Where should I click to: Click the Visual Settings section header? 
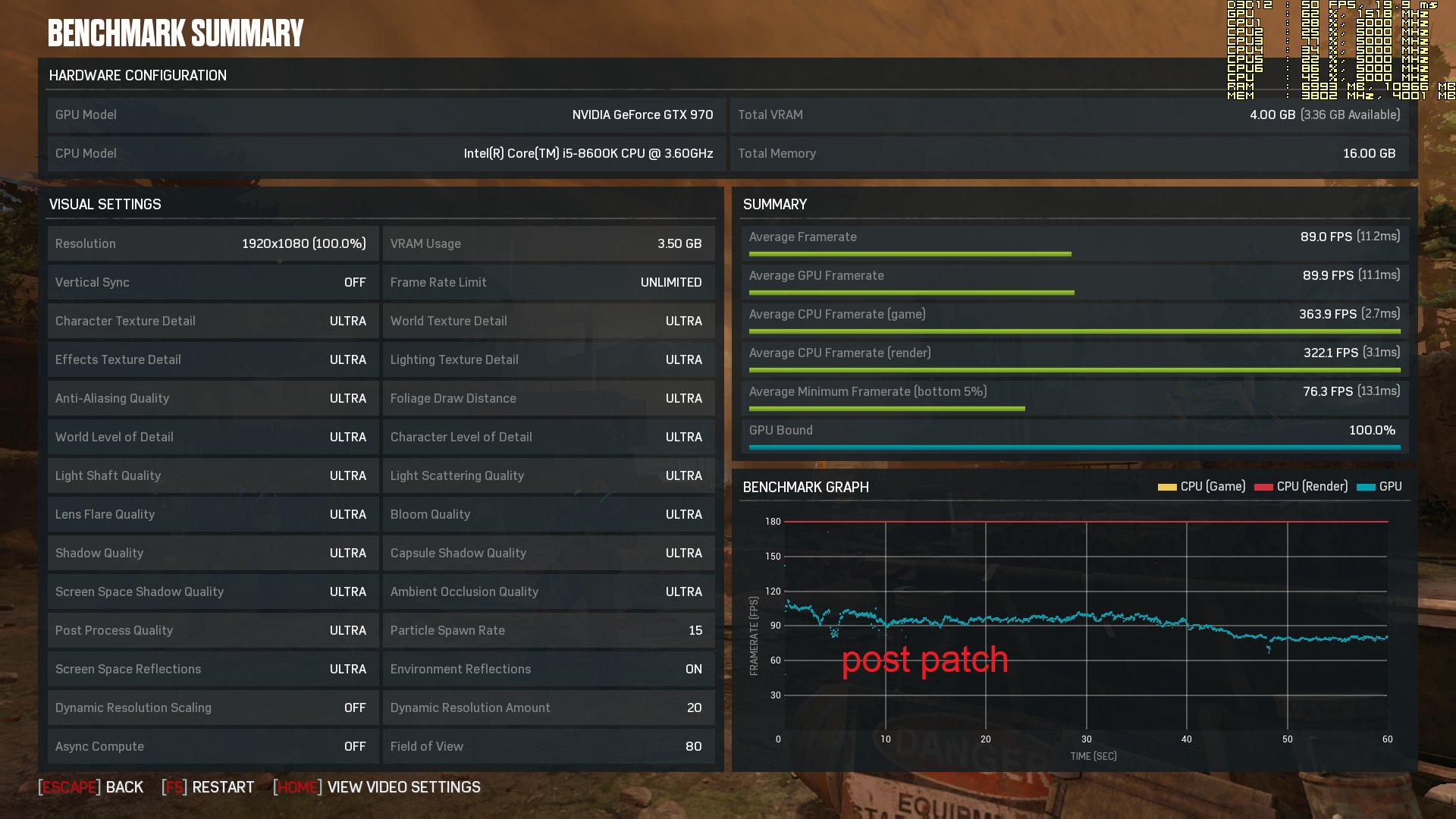(x=105, y=204)
